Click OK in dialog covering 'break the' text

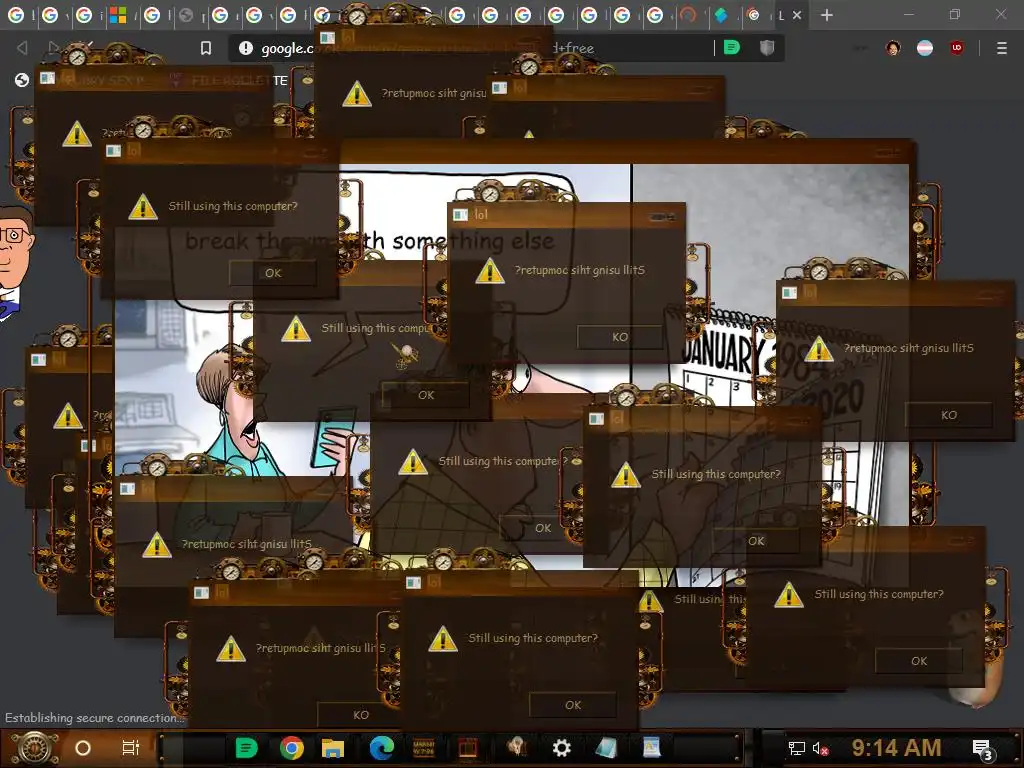tap(273, 273)
